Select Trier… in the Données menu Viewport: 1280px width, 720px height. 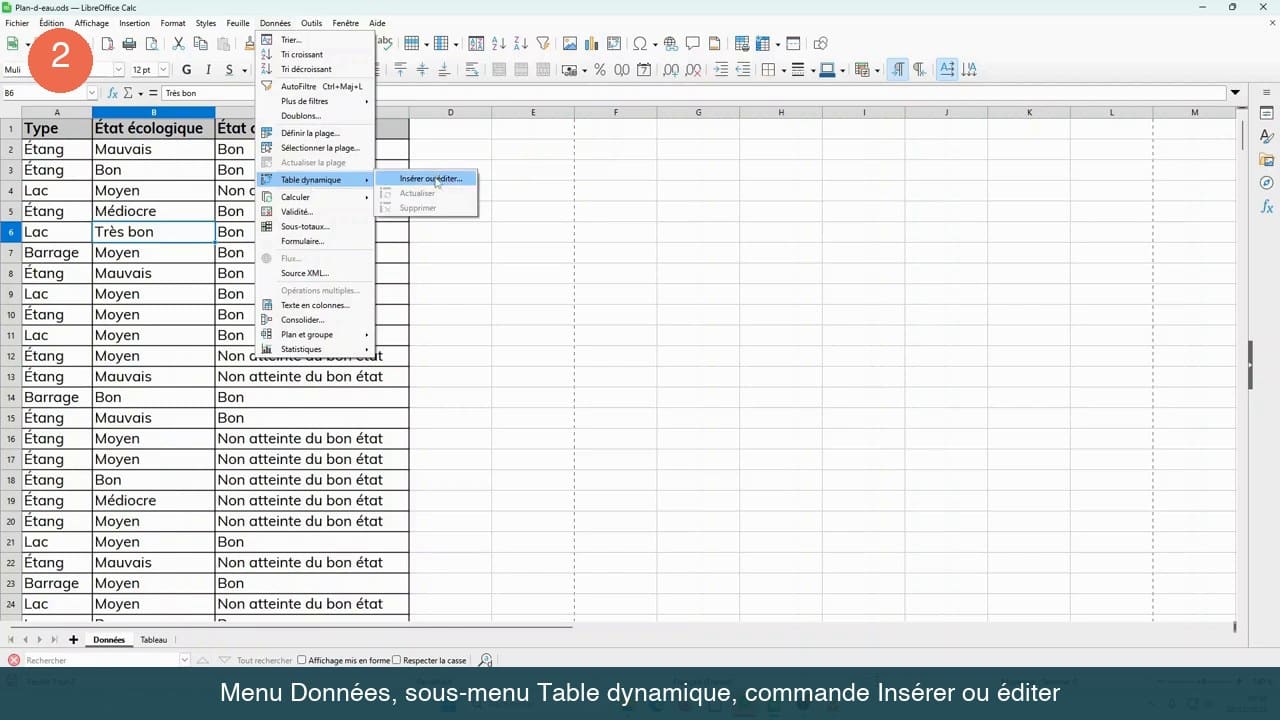pyautogui.click(x=315, y=40)
